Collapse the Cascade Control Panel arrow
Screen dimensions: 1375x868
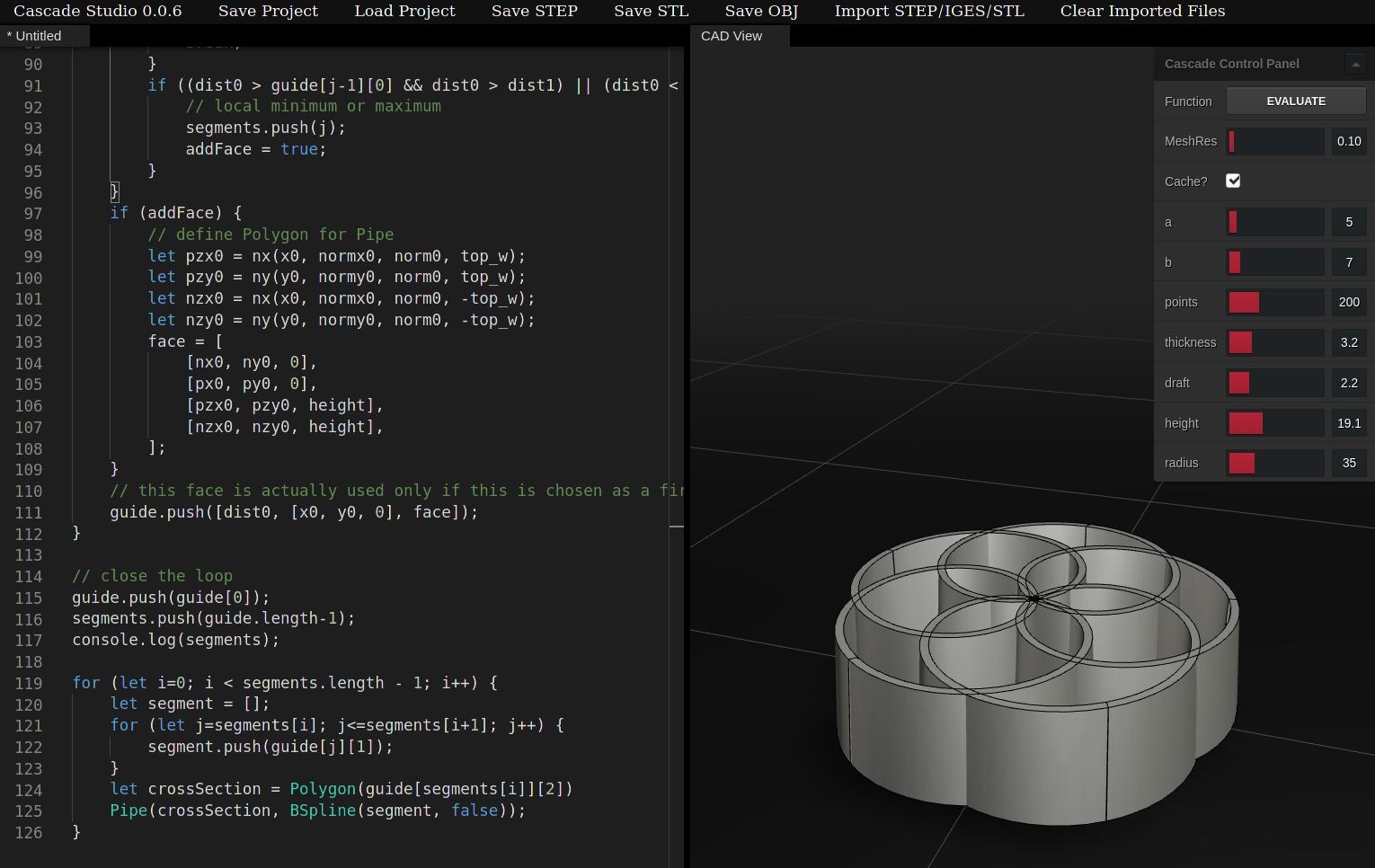(x=1355, y=64)
